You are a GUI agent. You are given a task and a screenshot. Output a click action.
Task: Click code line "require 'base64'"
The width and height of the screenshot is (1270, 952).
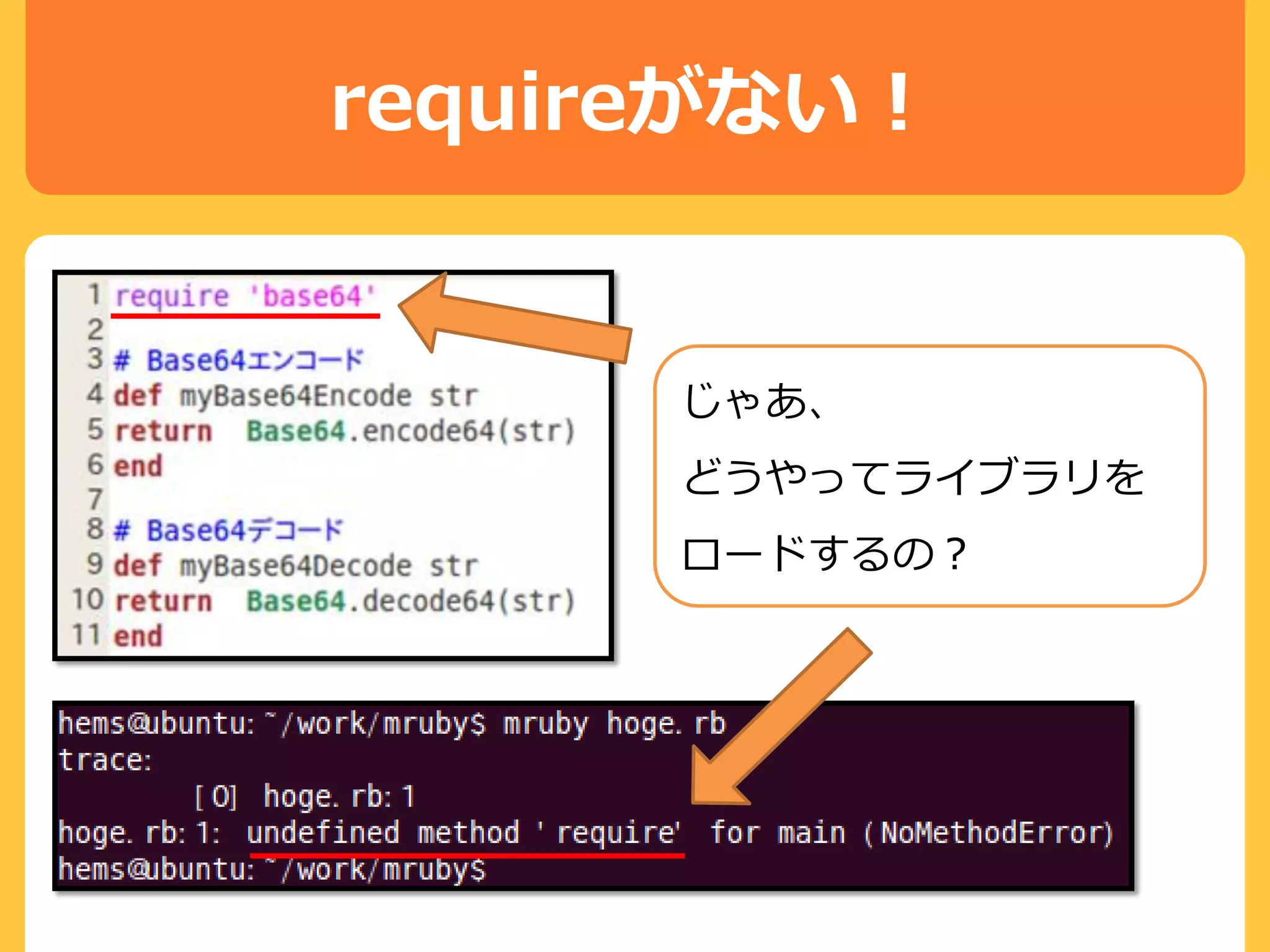coord(246,296)
